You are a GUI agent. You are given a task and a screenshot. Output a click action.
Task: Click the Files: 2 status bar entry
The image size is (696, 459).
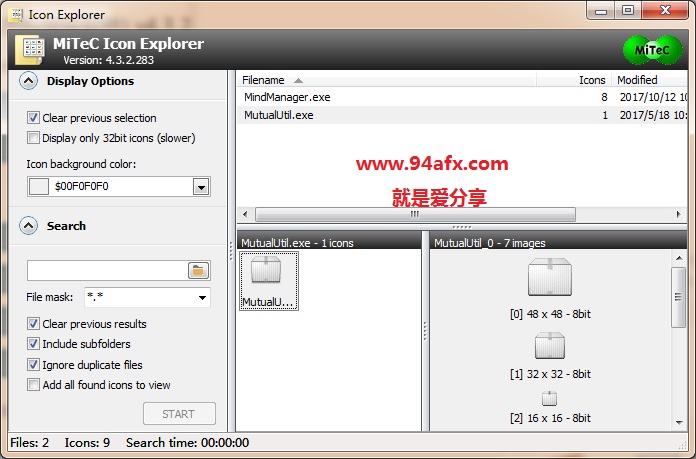tap(30, 443)
